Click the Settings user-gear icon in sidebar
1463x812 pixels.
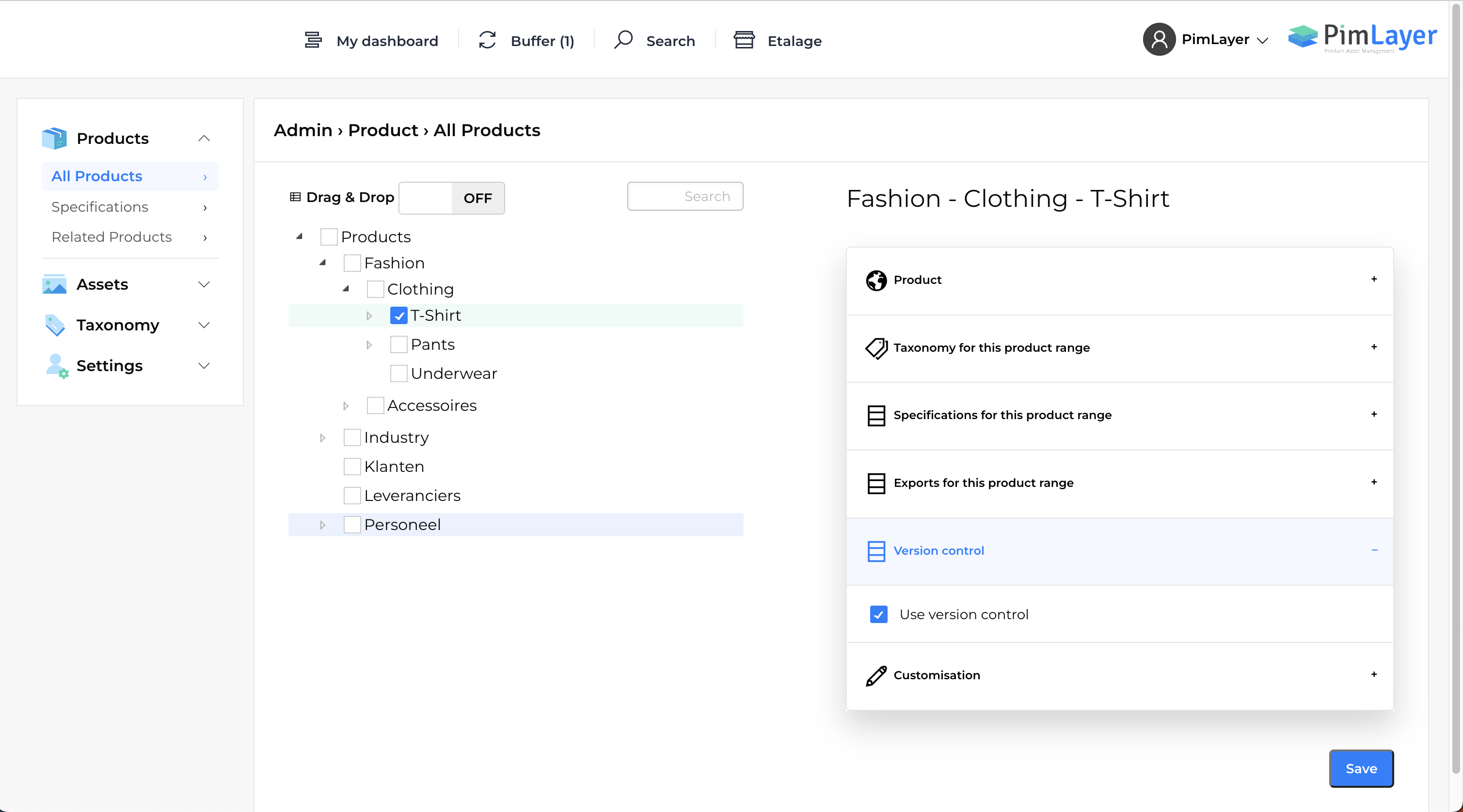pyautogui.click(x=56, y=366)
